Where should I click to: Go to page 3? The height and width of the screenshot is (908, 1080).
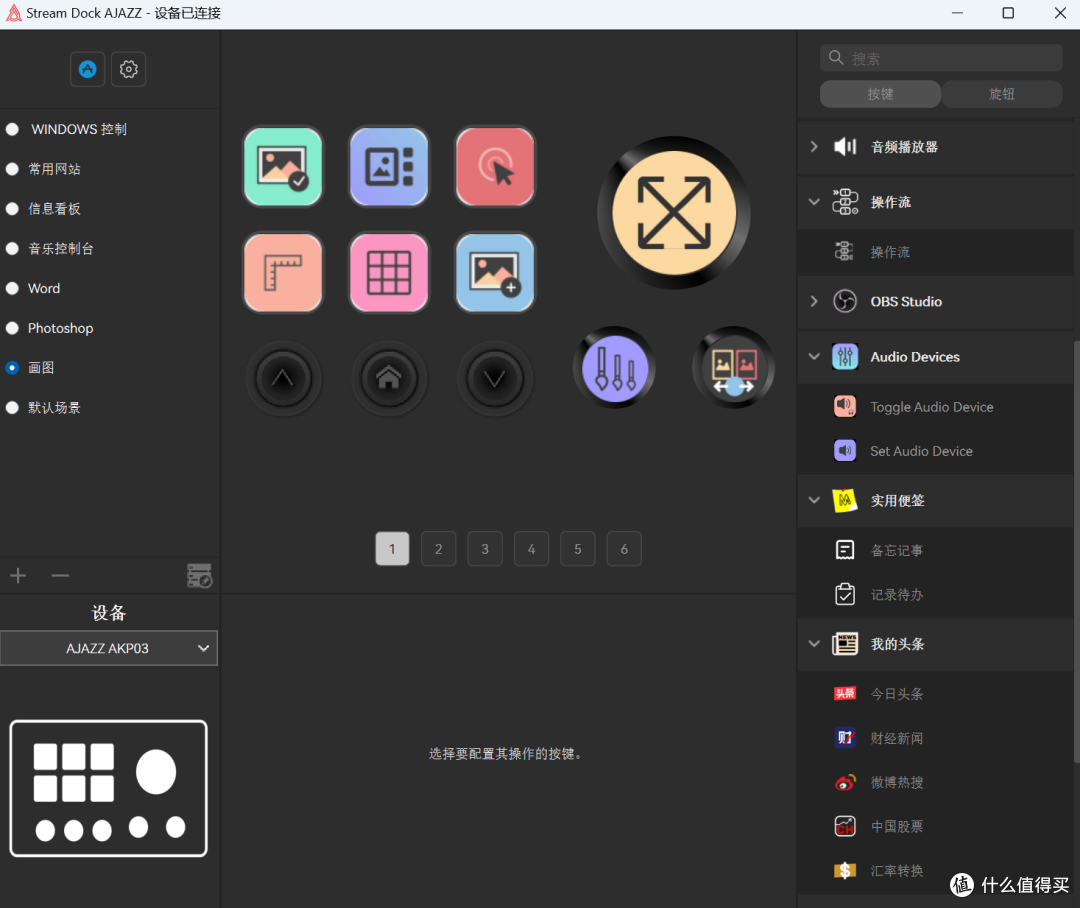point(485,548)
